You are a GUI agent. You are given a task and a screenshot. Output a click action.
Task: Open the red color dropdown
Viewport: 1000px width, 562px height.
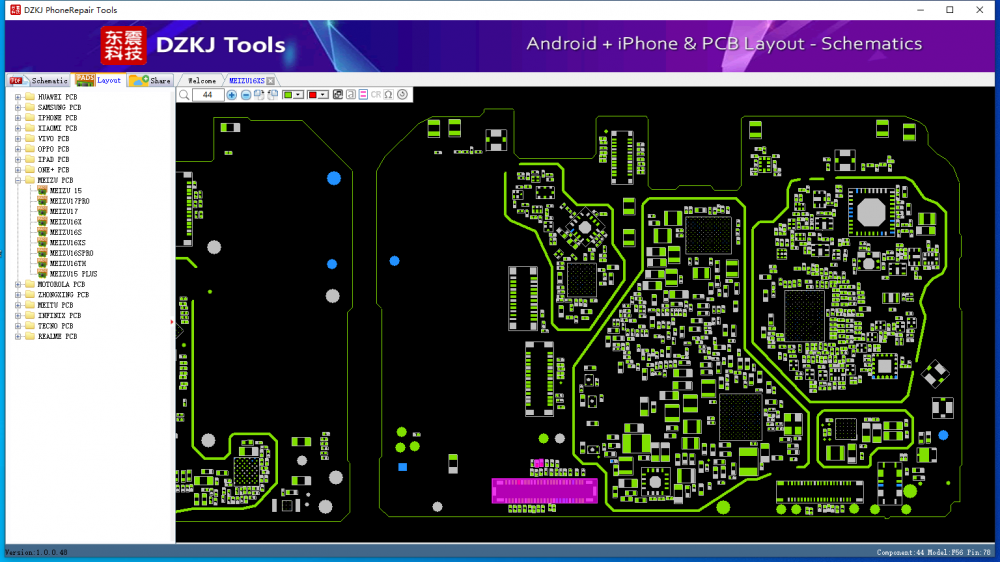(x=323, y=95)
